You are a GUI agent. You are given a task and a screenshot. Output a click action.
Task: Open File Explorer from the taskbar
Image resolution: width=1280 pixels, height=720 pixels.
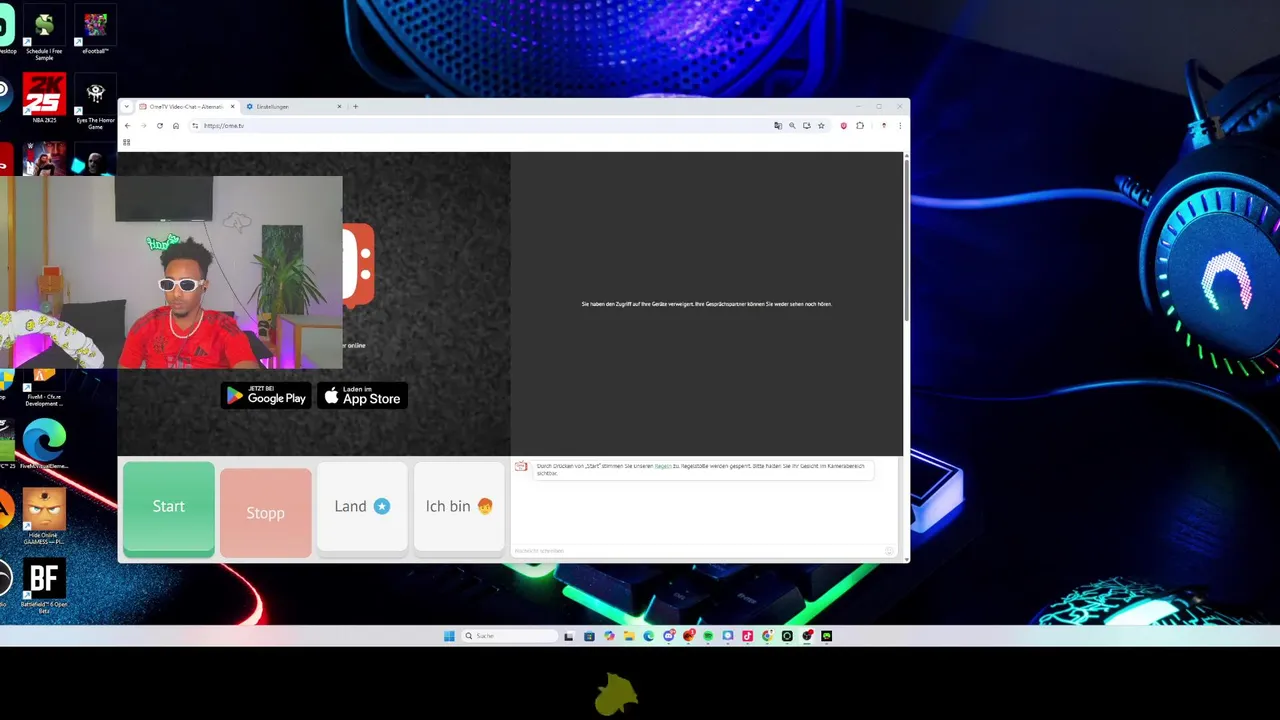[x=629, y=636]
